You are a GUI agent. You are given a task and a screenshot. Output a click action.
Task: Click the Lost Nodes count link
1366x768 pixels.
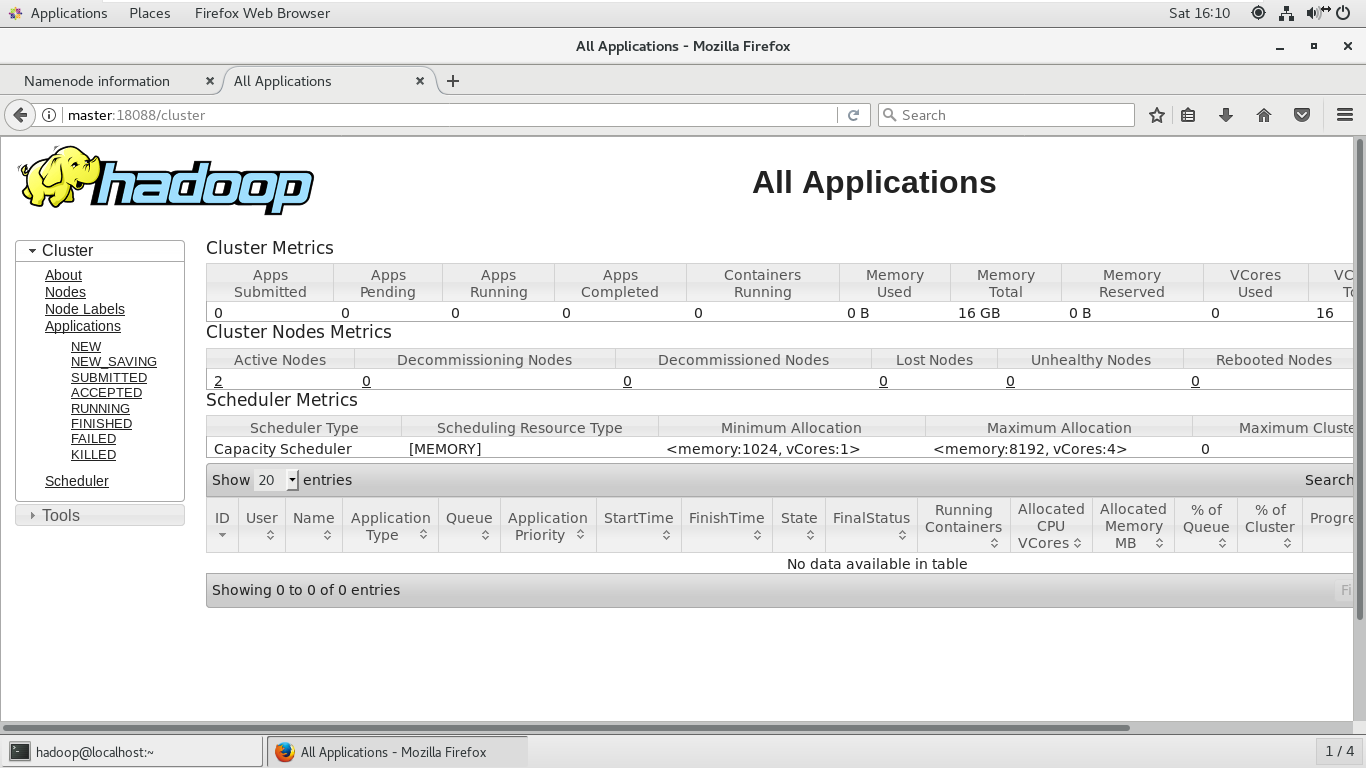[x=883, y=381]
